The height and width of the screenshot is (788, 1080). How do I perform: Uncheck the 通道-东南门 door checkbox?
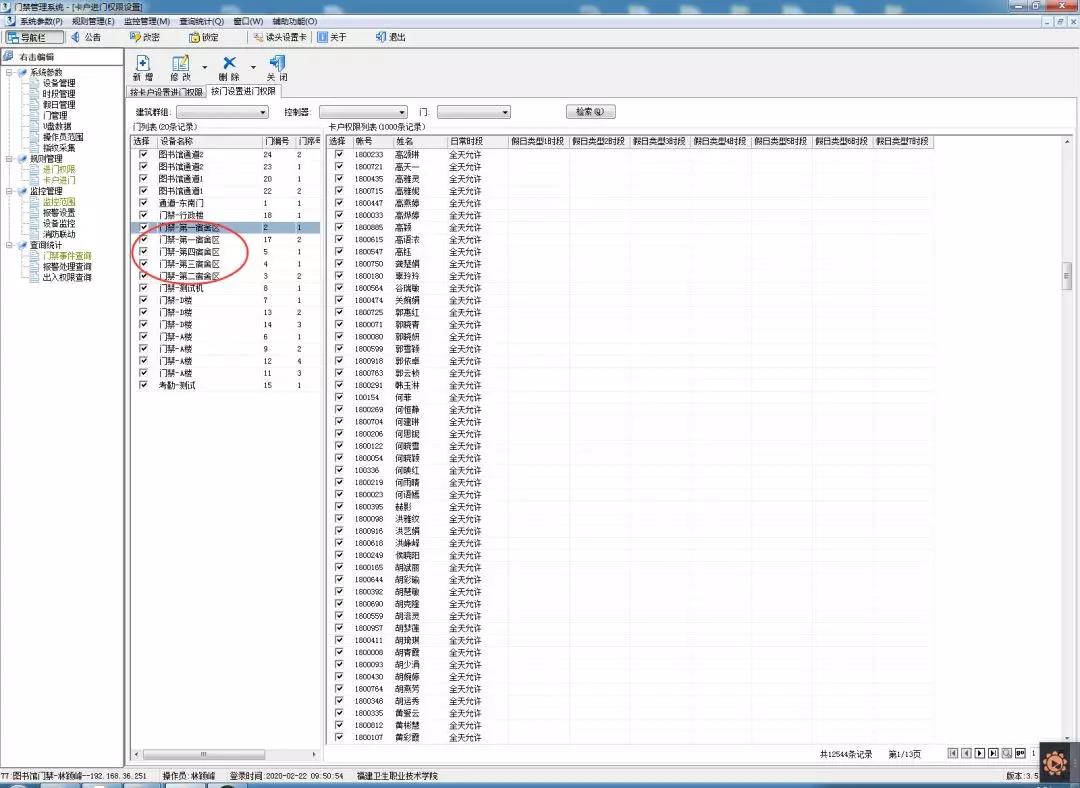click(143, 203)
